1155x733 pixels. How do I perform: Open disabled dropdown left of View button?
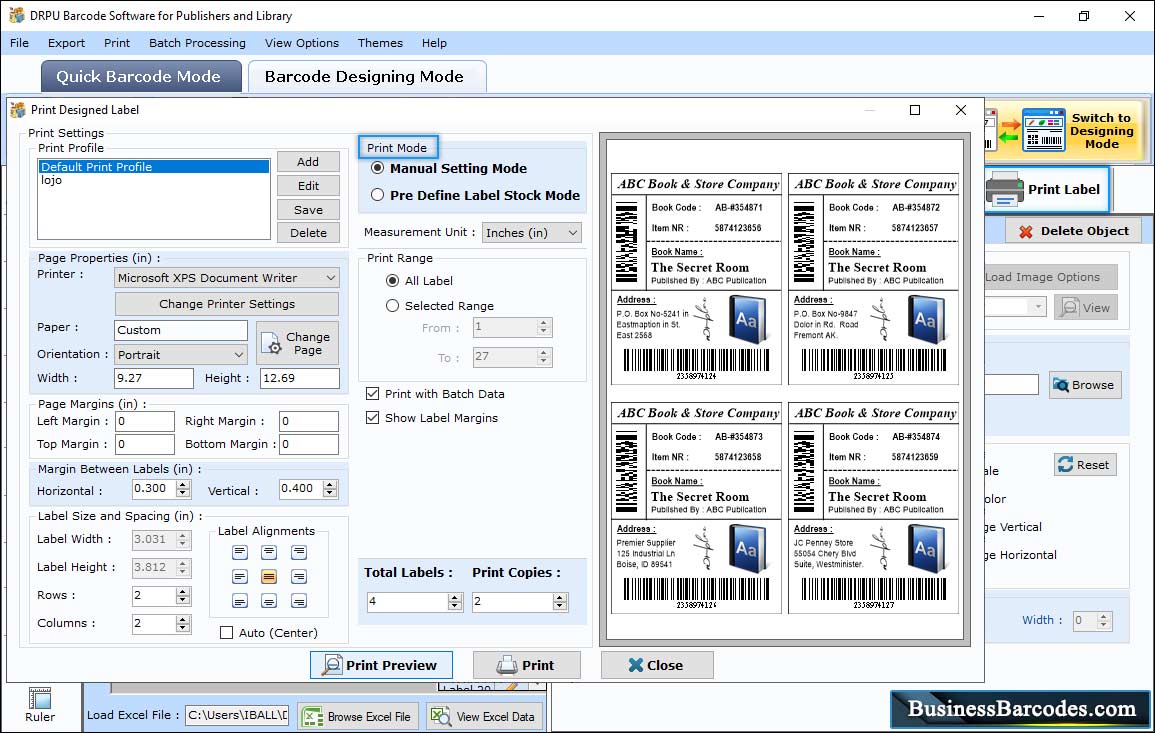[1015, 306]
